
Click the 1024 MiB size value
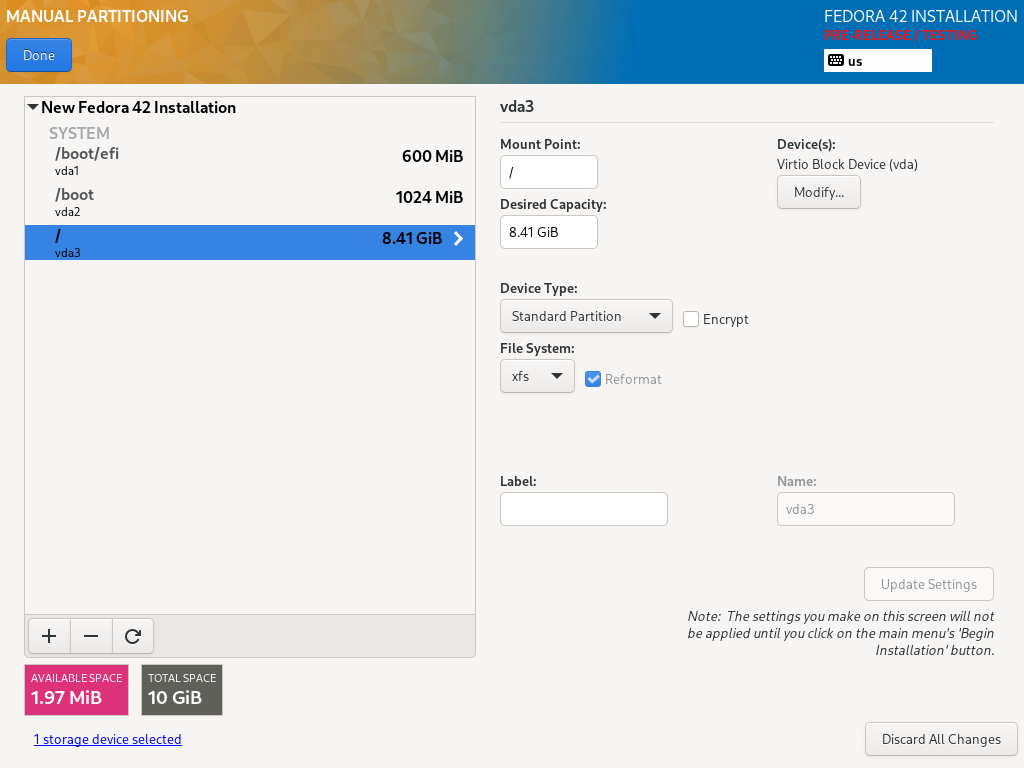pos(429,198)
